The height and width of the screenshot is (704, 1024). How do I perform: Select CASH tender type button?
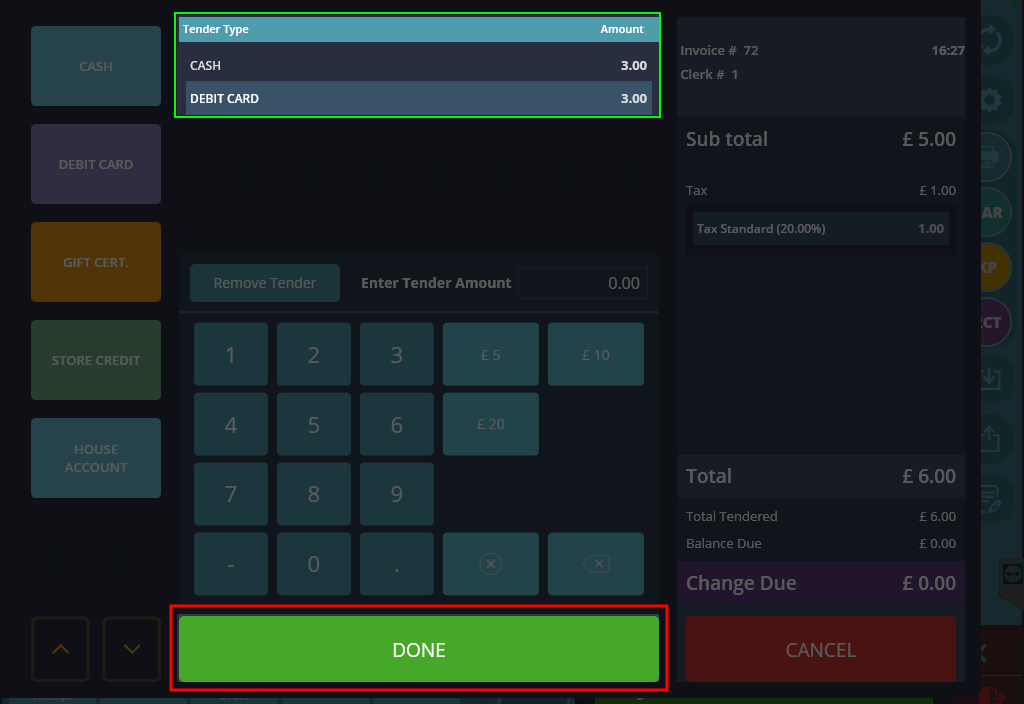96,66
